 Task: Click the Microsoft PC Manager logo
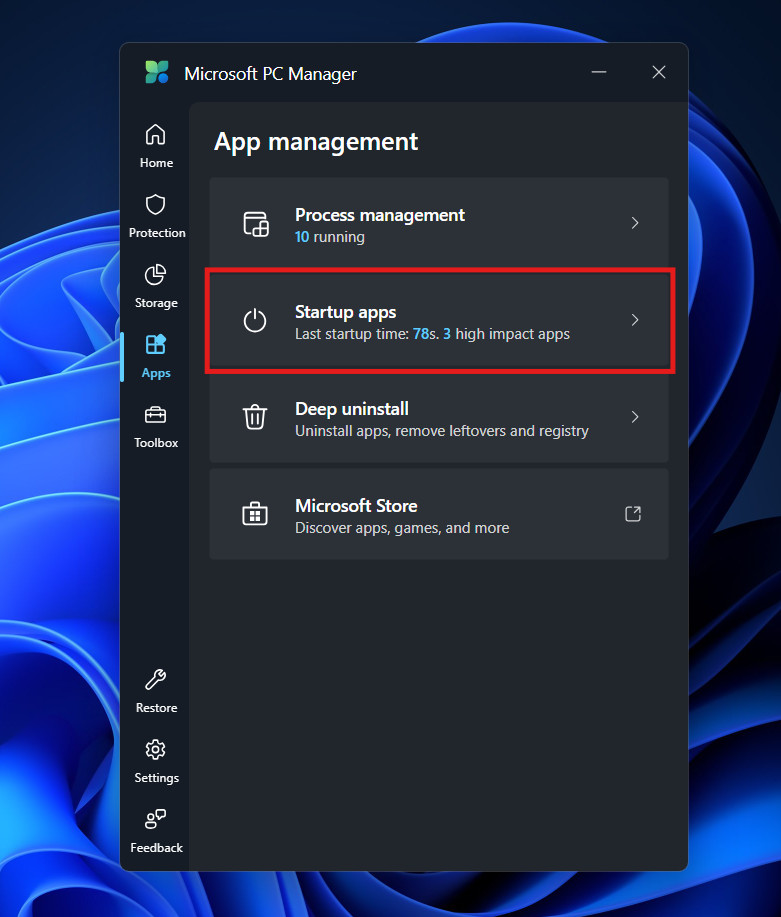157,73
